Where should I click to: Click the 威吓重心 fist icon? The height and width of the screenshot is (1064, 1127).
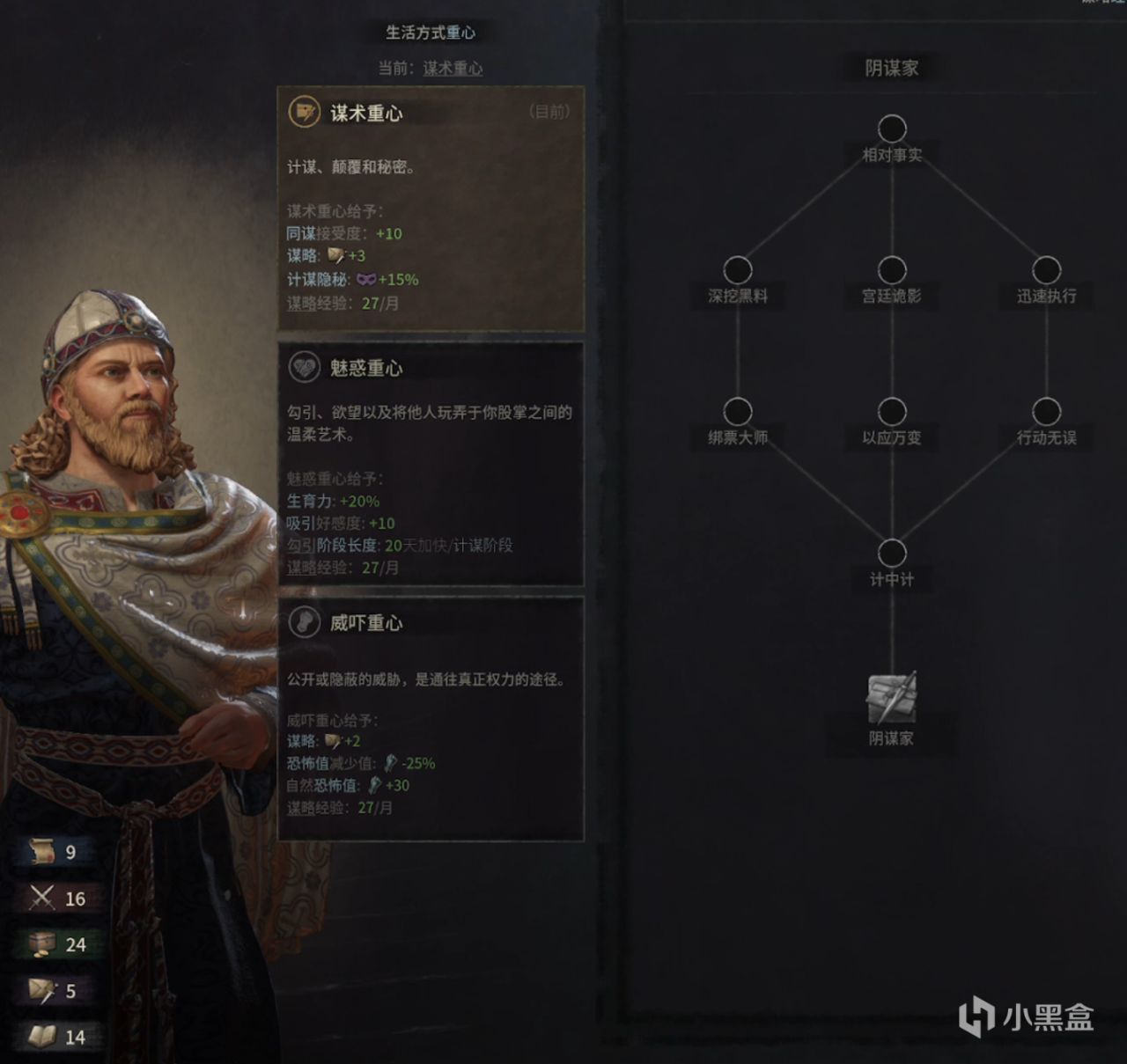[x=305, y=622]
